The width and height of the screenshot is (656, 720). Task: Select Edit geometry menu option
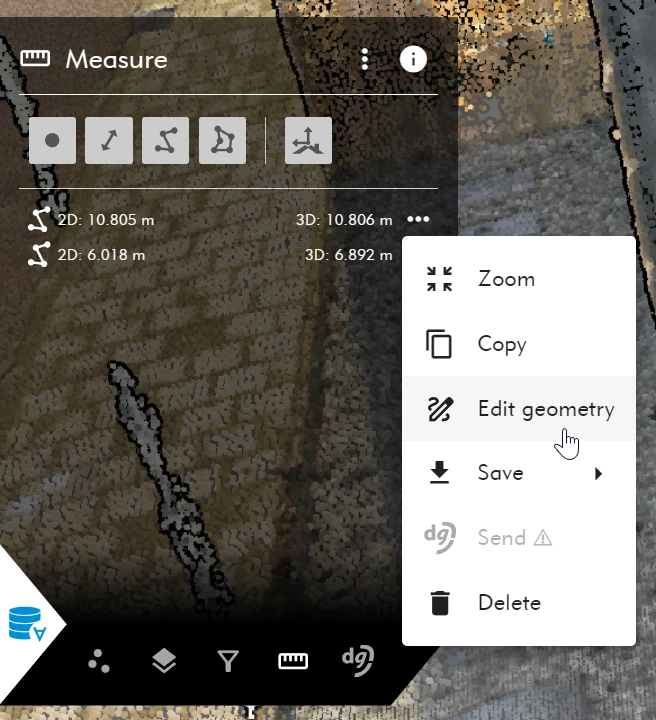click(x=545, y=409)
